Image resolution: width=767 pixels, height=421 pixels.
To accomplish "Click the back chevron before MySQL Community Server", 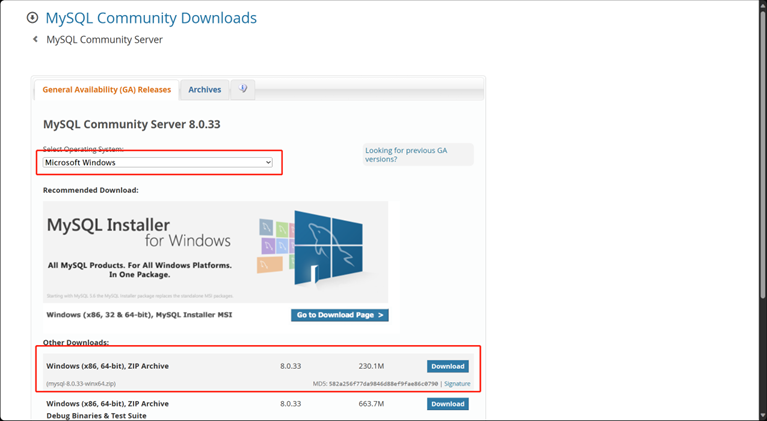I will [x=35, y=39].
